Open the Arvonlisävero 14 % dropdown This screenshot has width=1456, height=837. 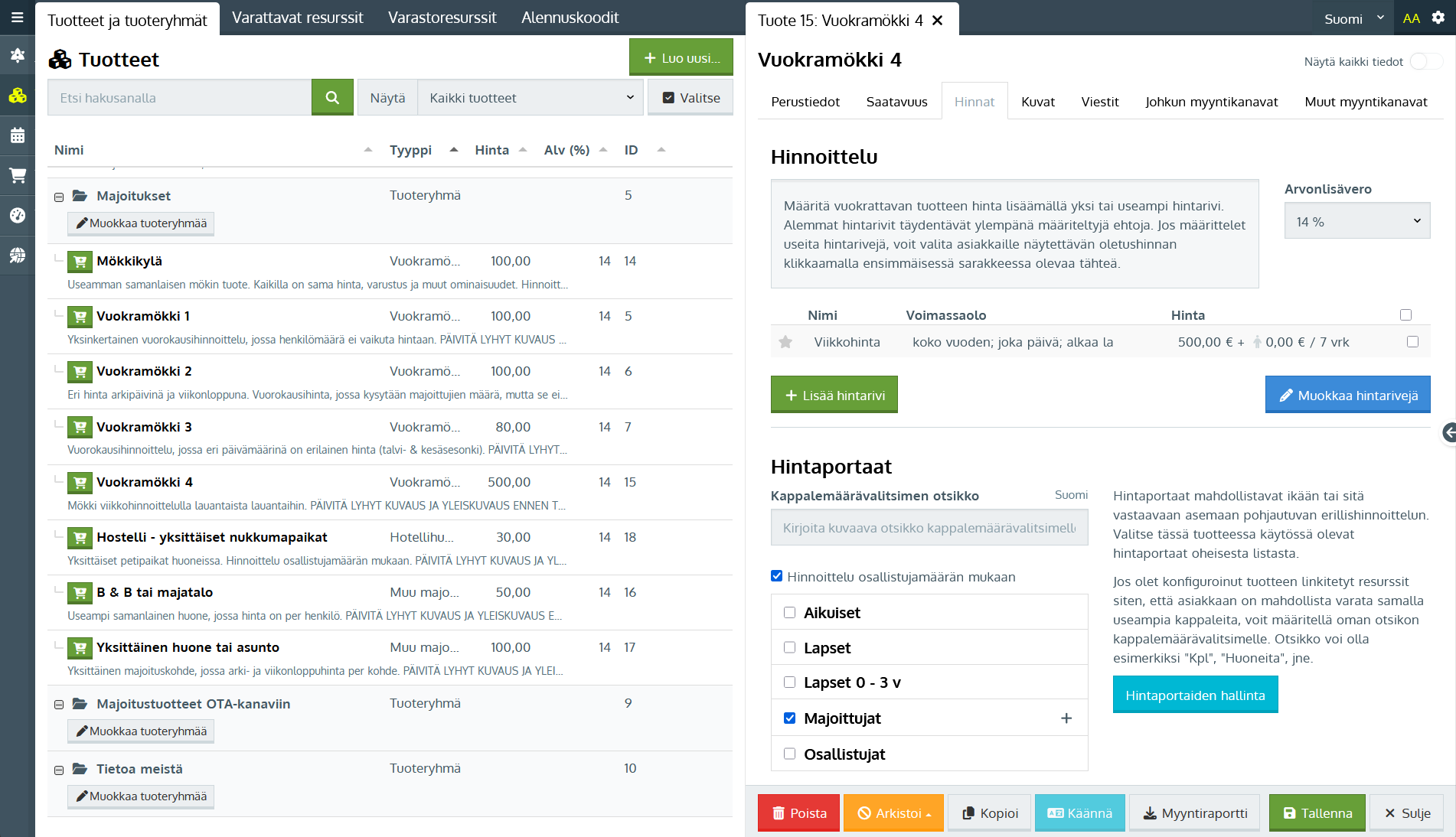tap(1356, 221)
